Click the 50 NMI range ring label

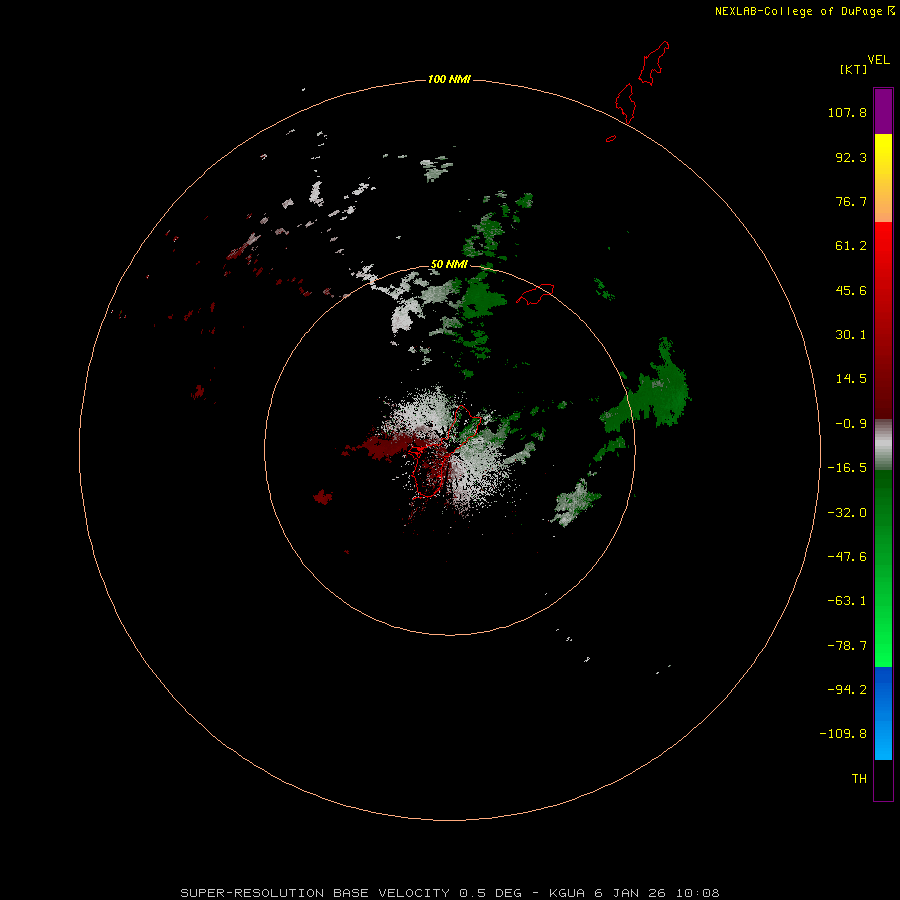(449, 264)
